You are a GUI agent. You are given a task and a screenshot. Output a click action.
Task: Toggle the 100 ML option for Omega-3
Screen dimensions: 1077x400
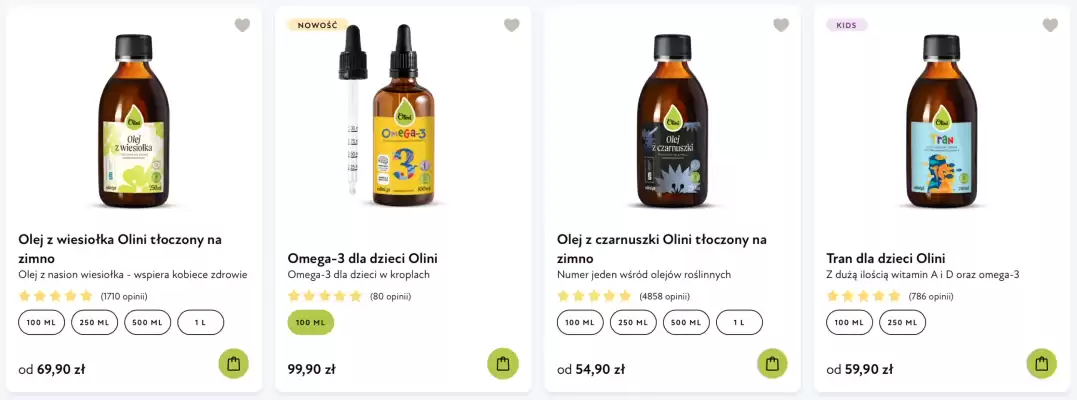tap(311, 322)
